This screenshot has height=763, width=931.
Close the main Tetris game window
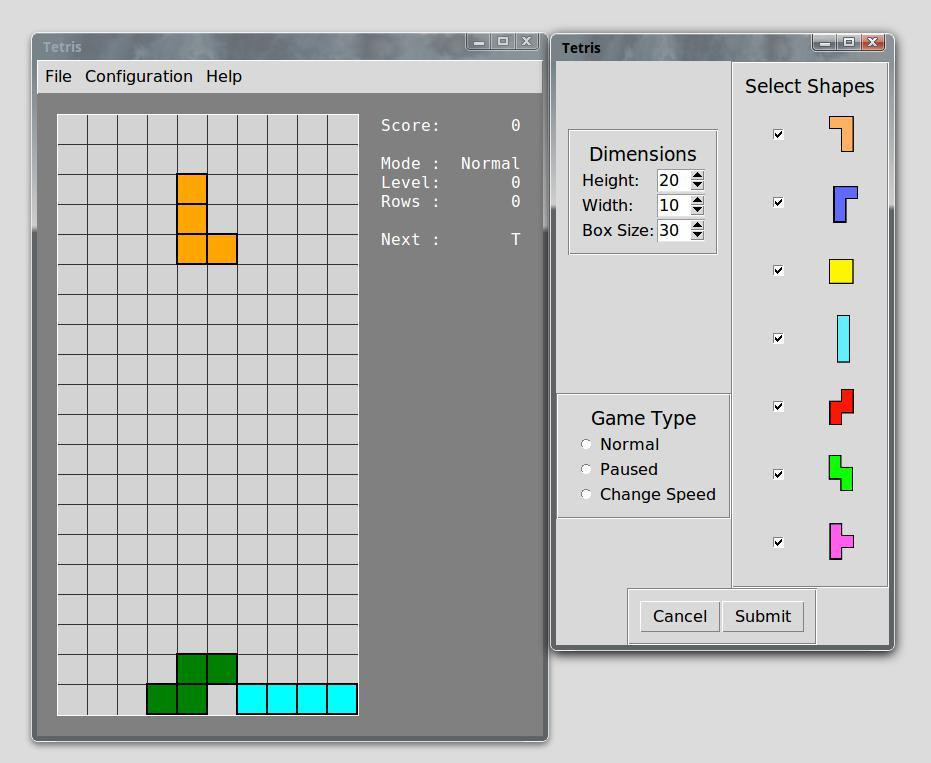pos(526,42)
